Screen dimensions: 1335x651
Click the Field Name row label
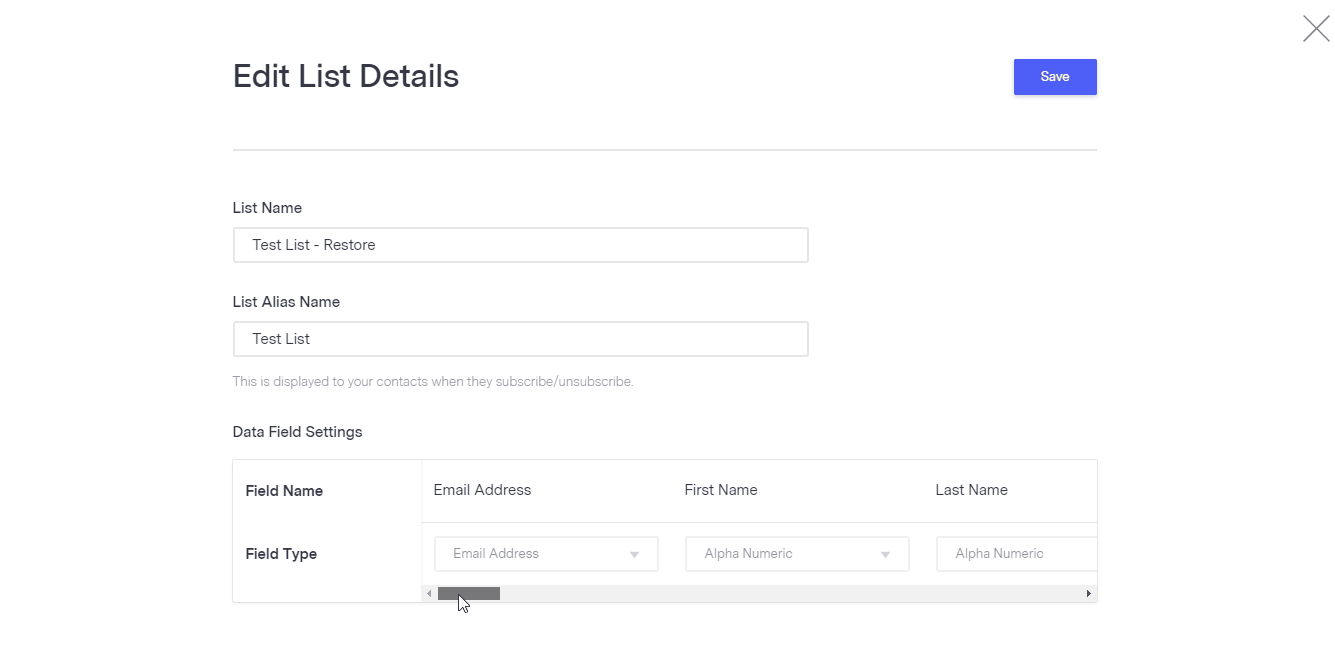tap(284, 491)
